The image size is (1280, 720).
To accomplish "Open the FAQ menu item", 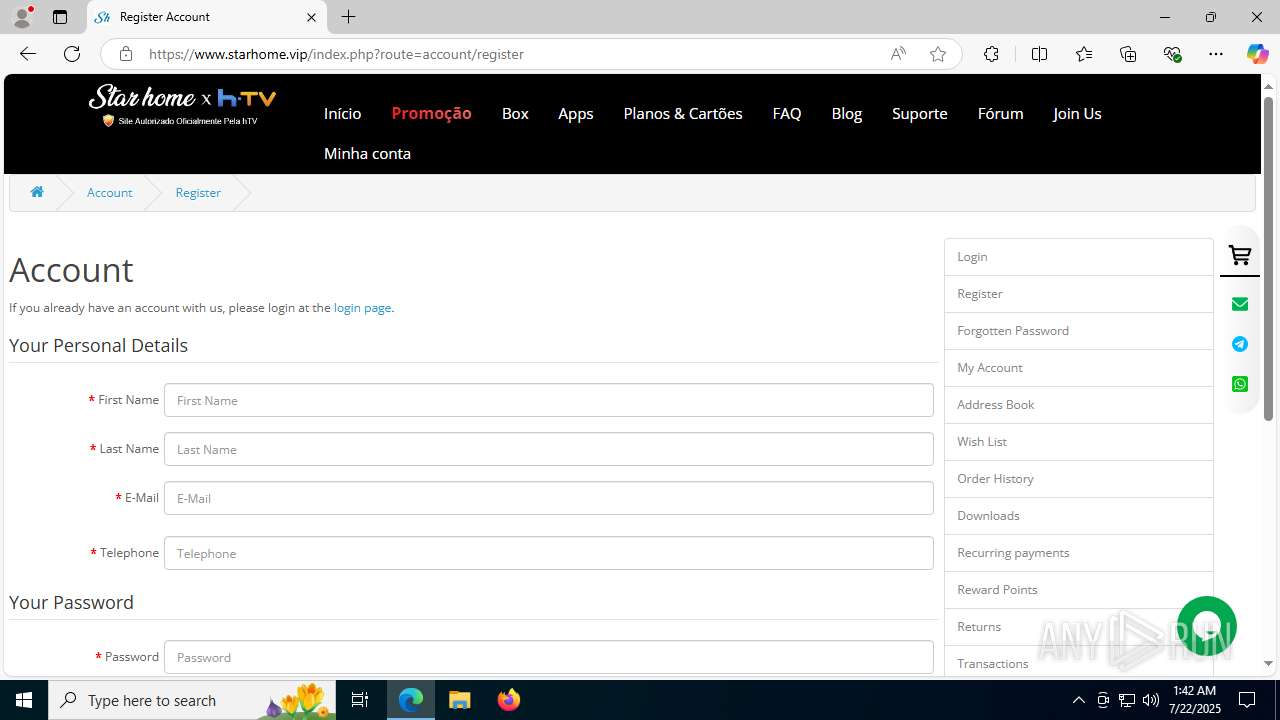I will 787,113.
